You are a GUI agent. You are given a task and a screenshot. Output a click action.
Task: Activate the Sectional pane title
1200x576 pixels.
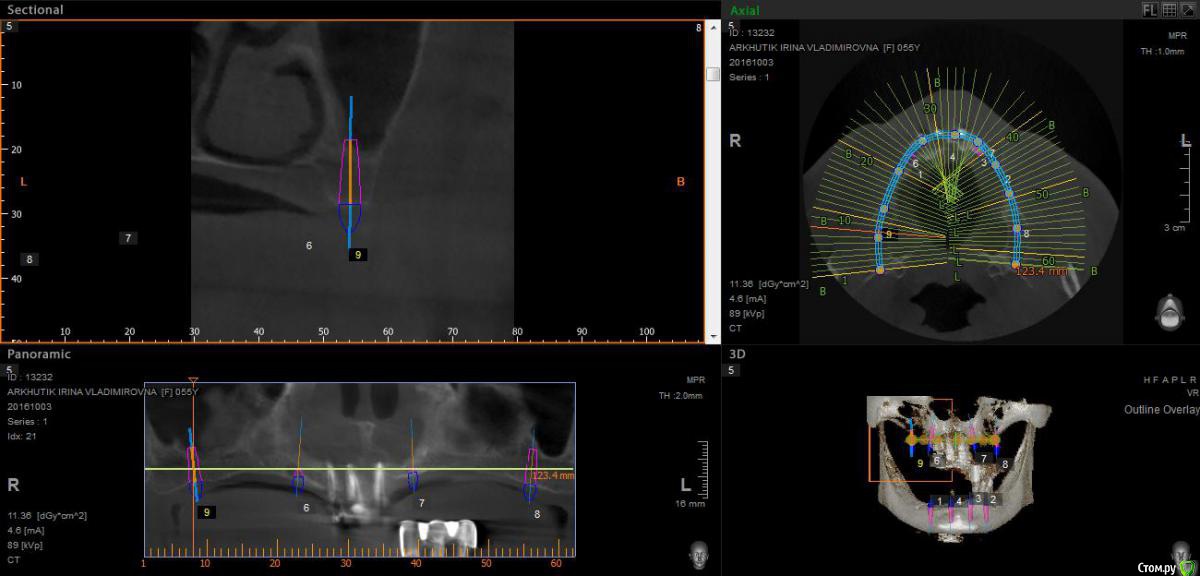(x=35, y=10)
